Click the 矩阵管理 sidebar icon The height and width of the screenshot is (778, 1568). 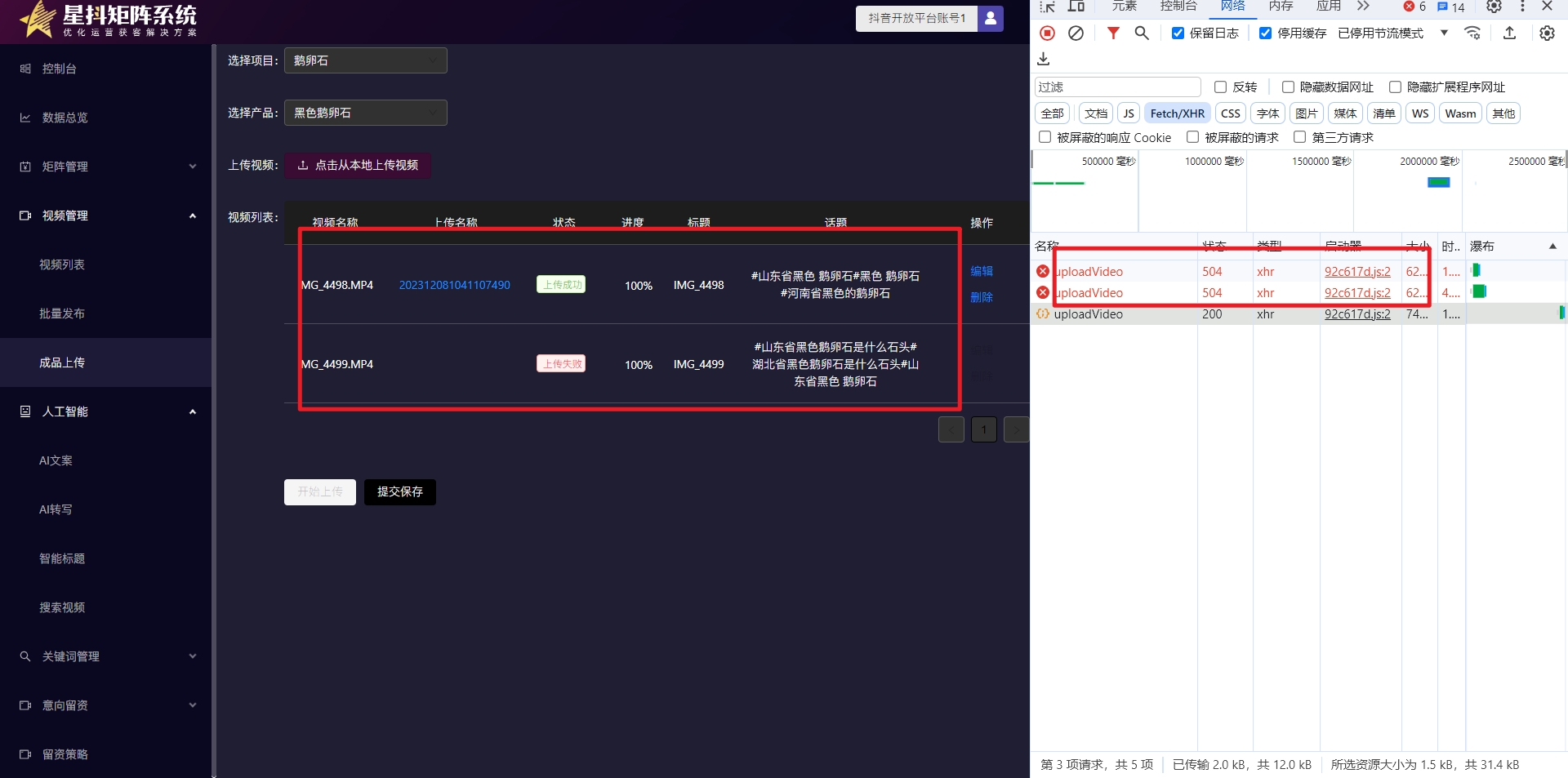[25, 167]
